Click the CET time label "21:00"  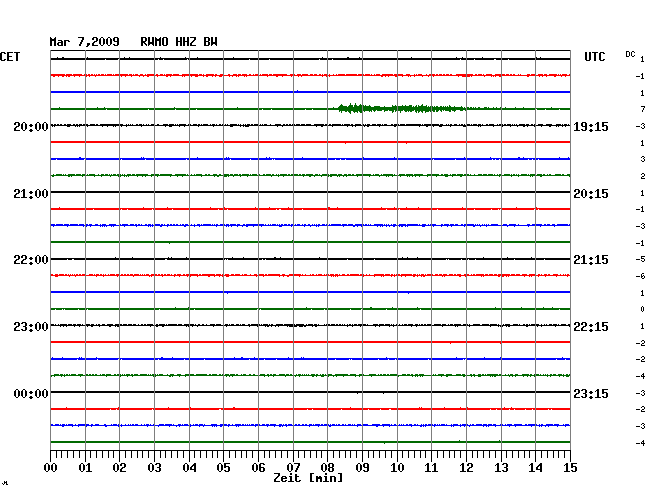tap(31, 194)
